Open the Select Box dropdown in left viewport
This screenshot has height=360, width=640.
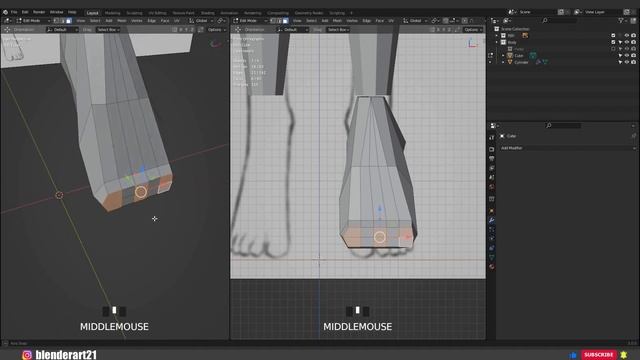click(x=108, y=29)
